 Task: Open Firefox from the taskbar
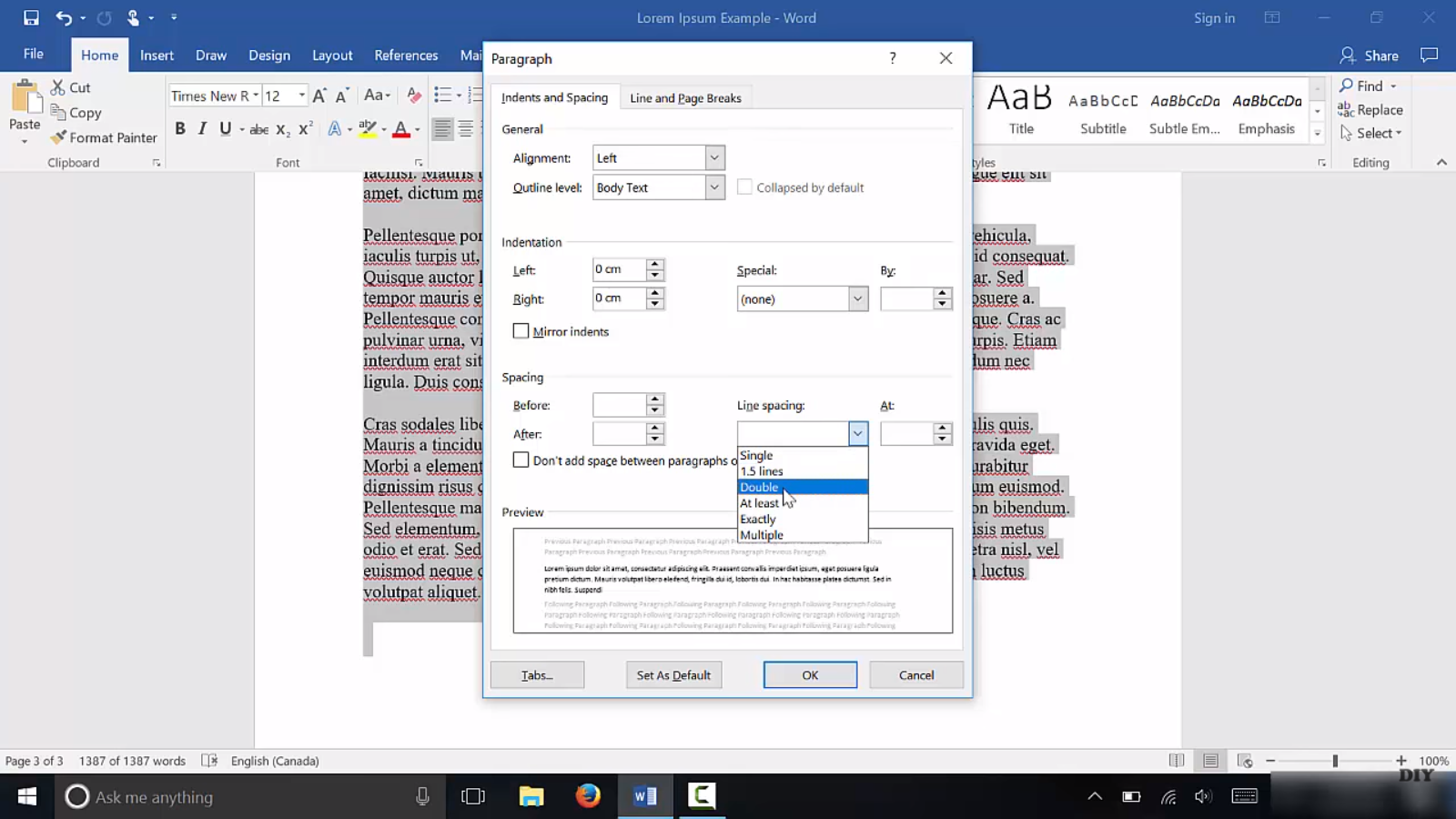click(588, 796)
